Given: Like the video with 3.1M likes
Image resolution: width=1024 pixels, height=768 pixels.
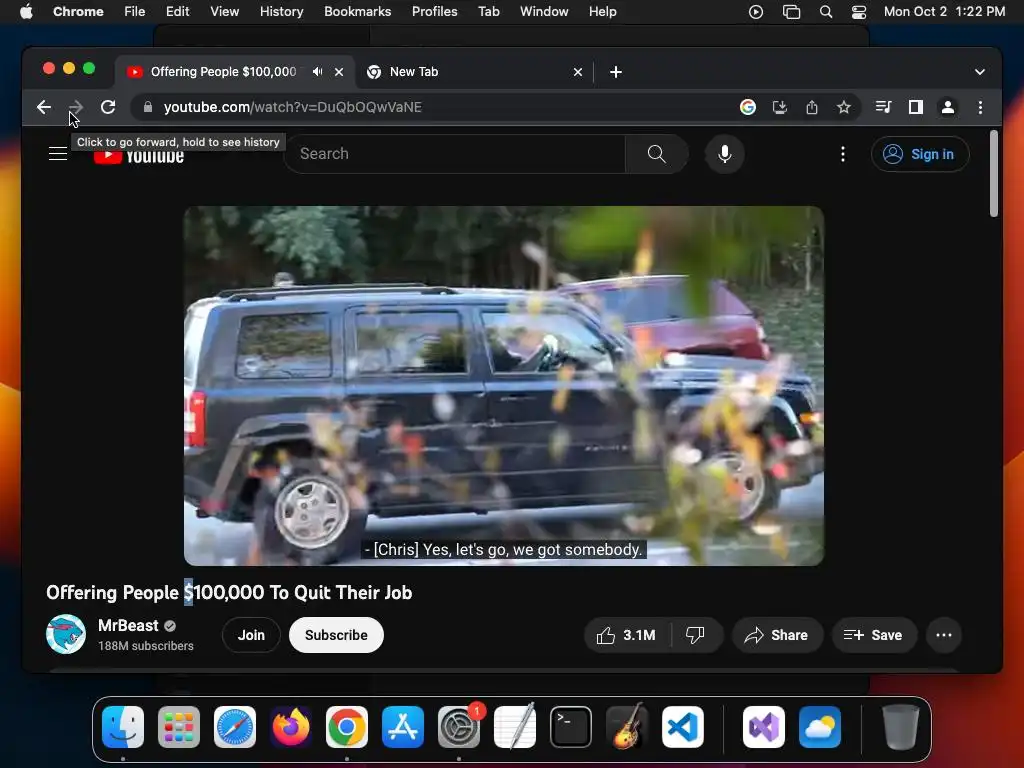Looking at the screenshot, I should (x=626, y=635).
